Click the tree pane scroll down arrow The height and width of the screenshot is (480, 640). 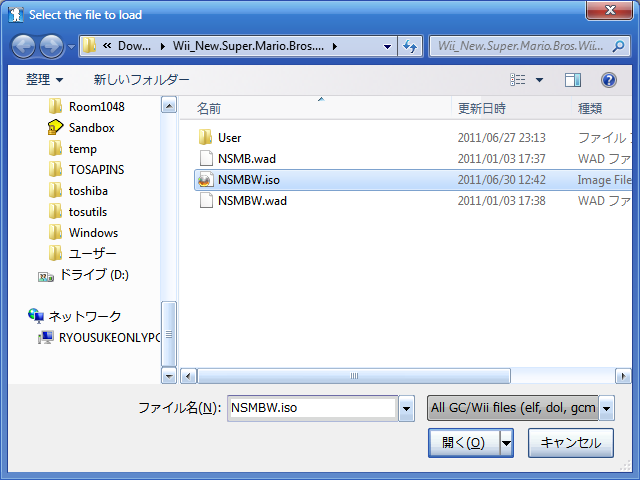(169, 376)
